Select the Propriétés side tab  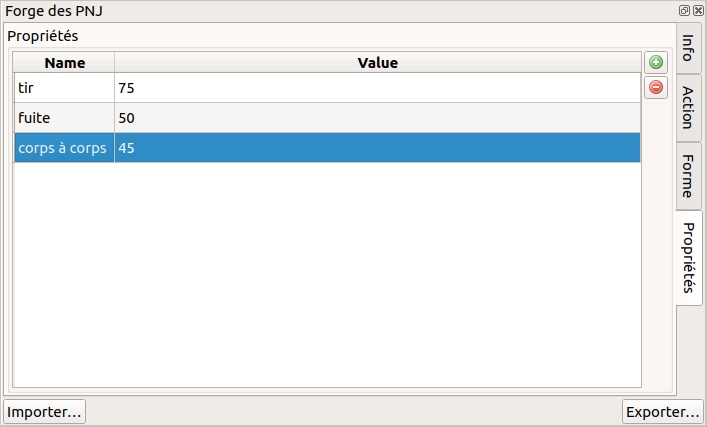688,257
